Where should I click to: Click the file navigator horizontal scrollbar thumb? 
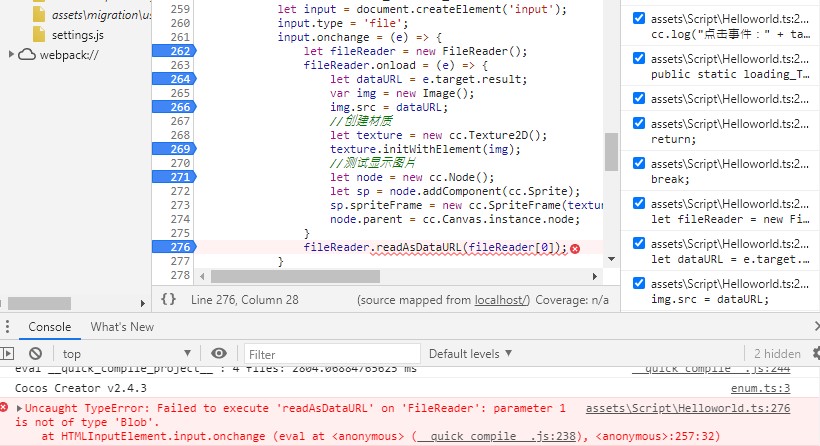coord(39,303)
